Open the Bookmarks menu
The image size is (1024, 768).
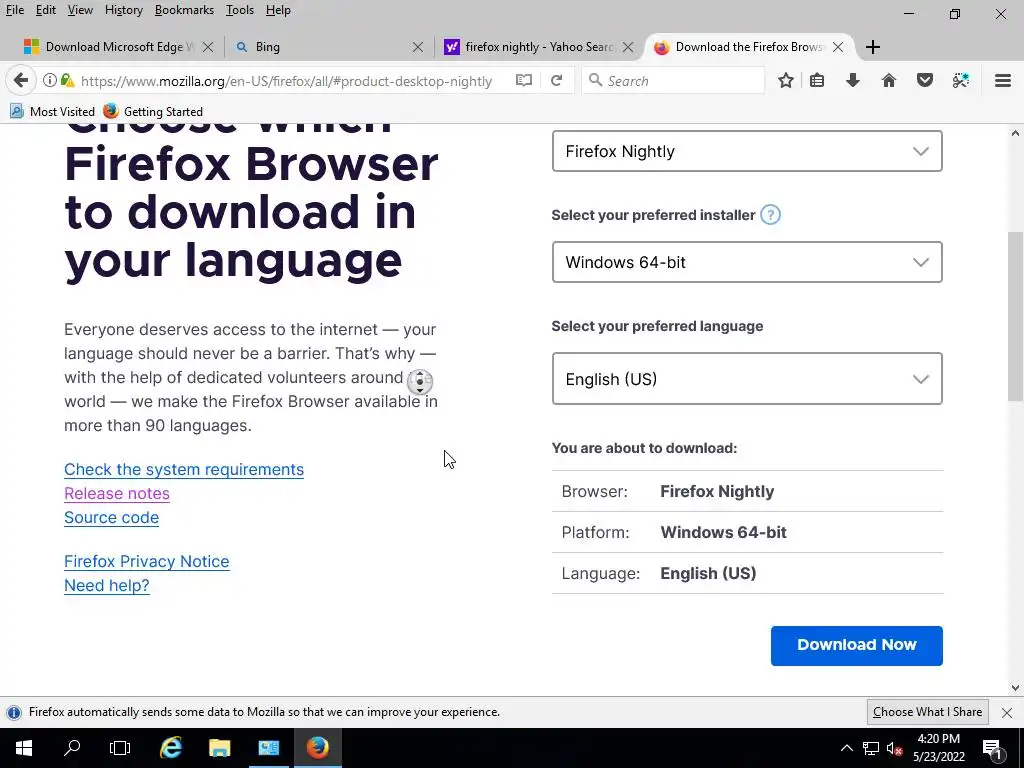(x=184, y=10)
